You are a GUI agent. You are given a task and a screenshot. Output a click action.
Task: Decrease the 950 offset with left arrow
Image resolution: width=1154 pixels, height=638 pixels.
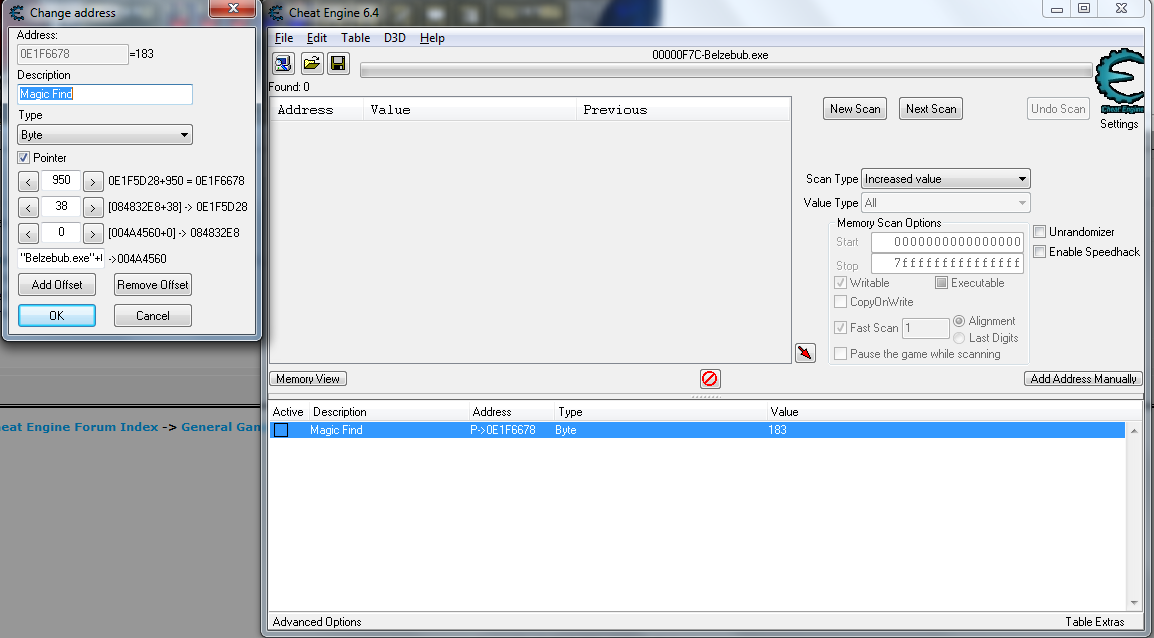[28, 181]
